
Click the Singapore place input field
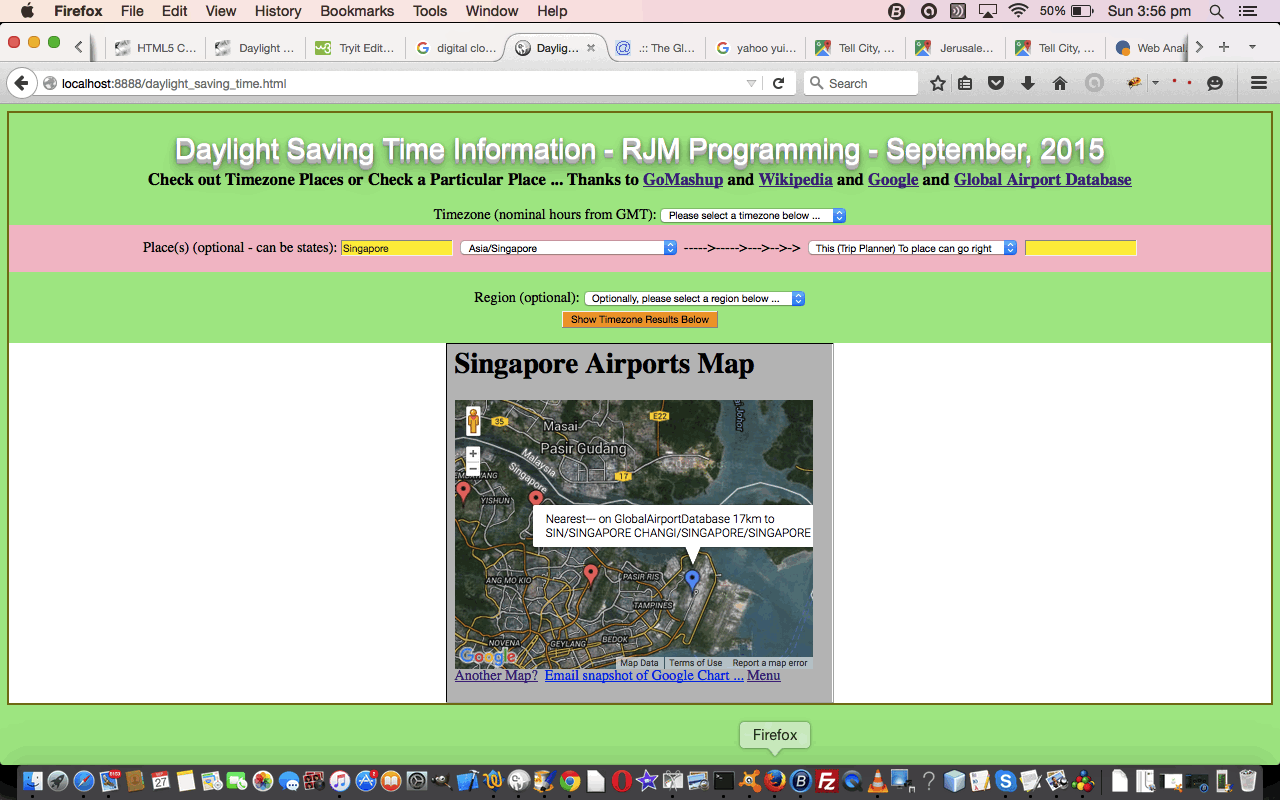397,248
